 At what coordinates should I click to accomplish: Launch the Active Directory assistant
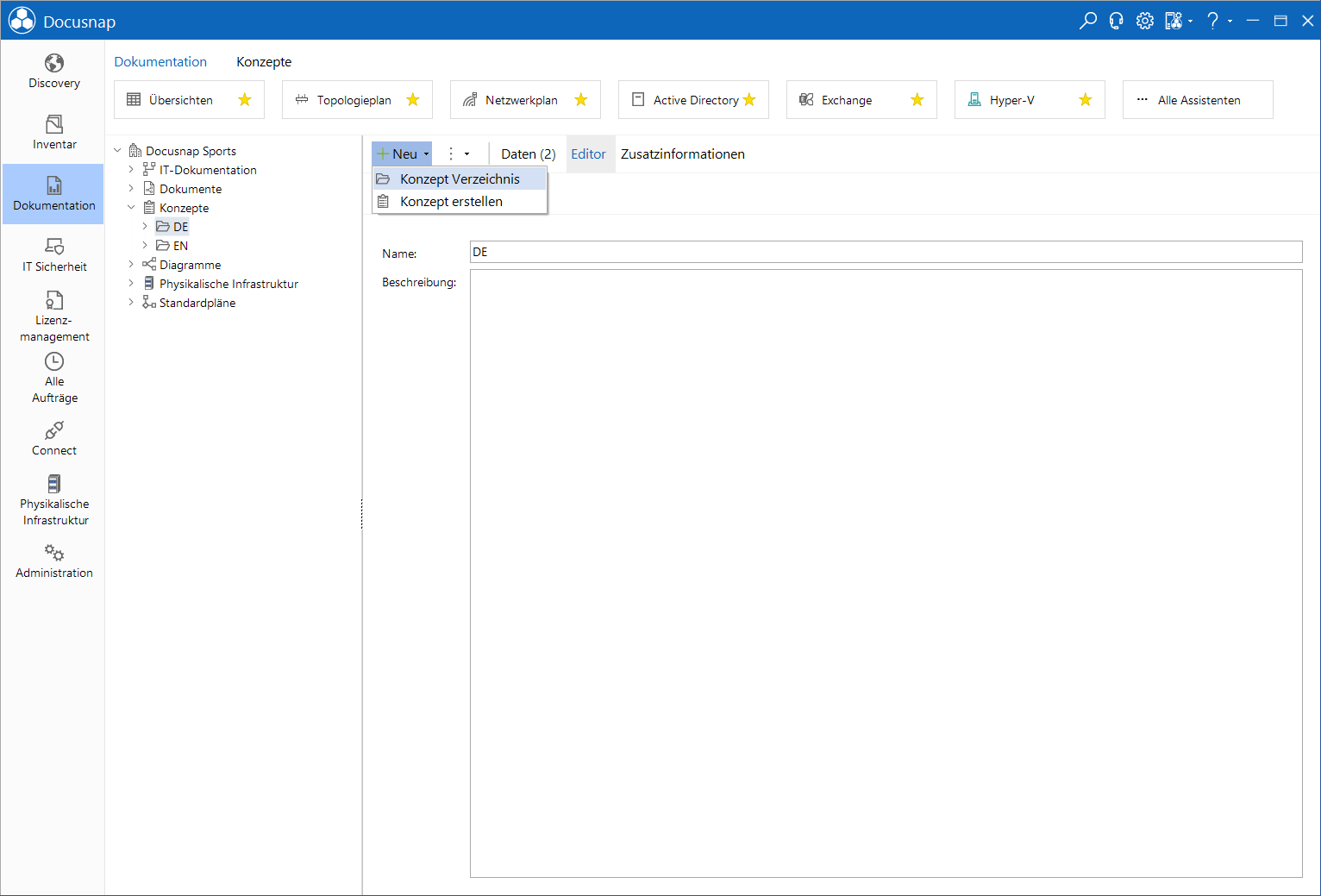[693, 100]
